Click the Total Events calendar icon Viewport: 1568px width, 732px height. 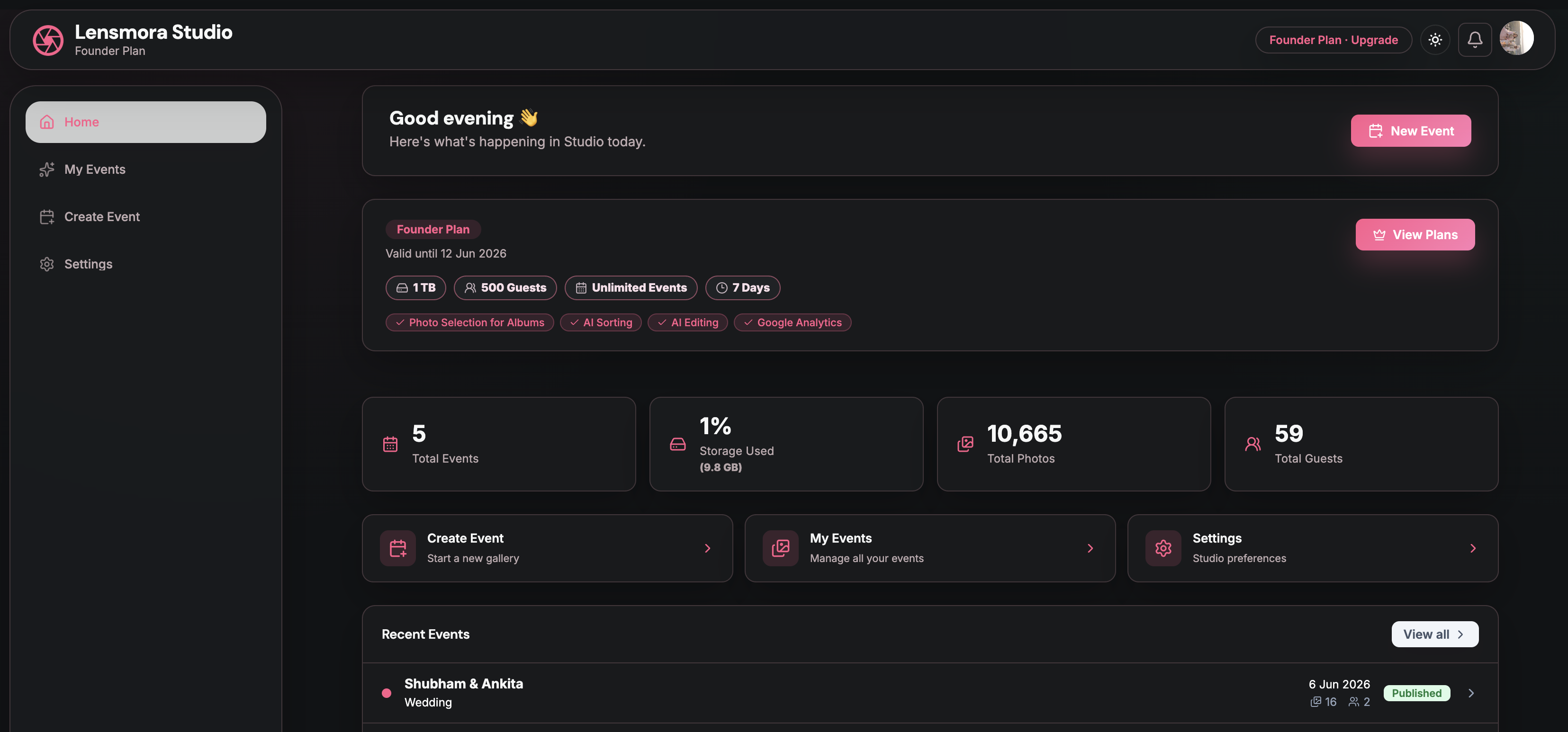point(390,445)
